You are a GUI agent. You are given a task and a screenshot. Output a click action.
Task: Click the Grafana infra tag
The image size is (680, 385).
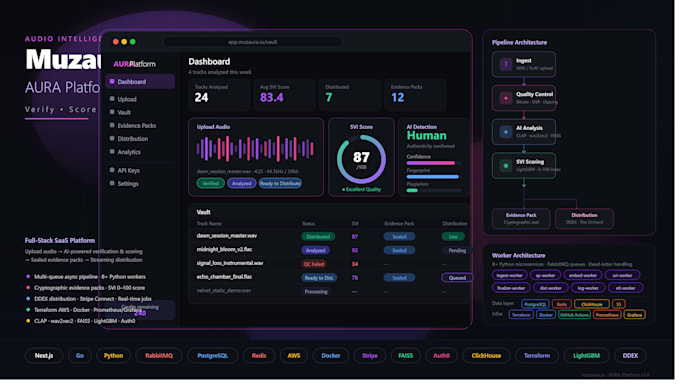(x=634, y=315)
